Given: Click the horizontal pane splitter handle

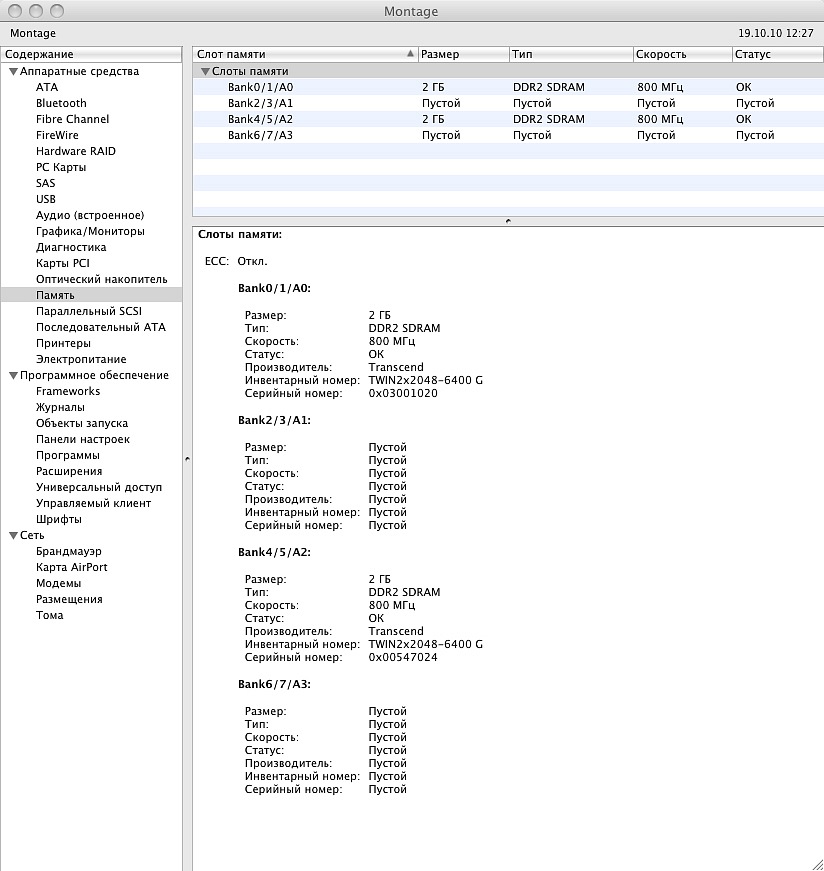Looking at the screenshot, I should (508, 221).
